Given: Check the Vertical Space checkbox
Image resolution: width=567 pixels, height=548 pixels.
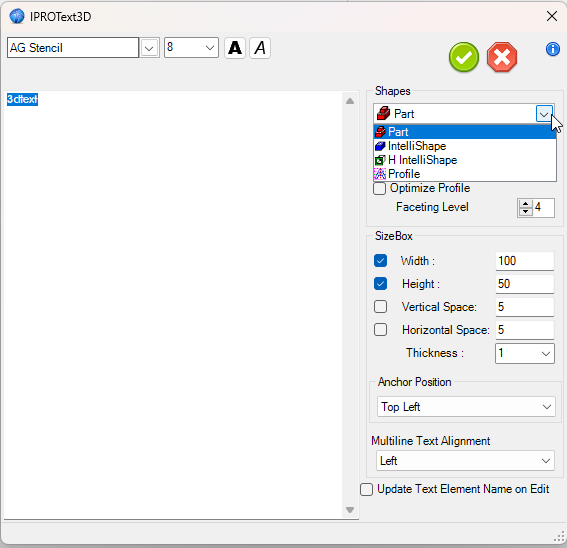Looking at the screenshot, I should [380, 307].
